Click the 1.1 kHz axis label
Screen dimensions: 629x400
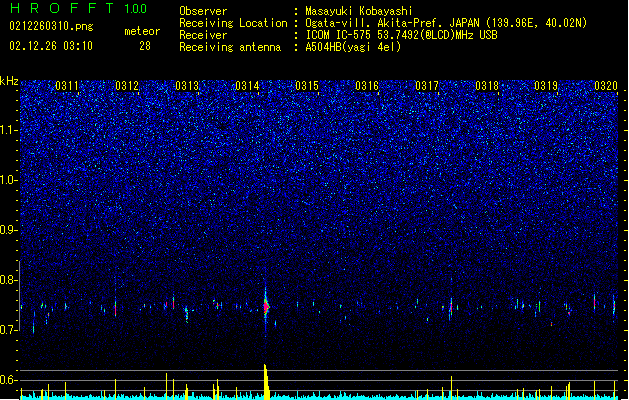(9, 130)
